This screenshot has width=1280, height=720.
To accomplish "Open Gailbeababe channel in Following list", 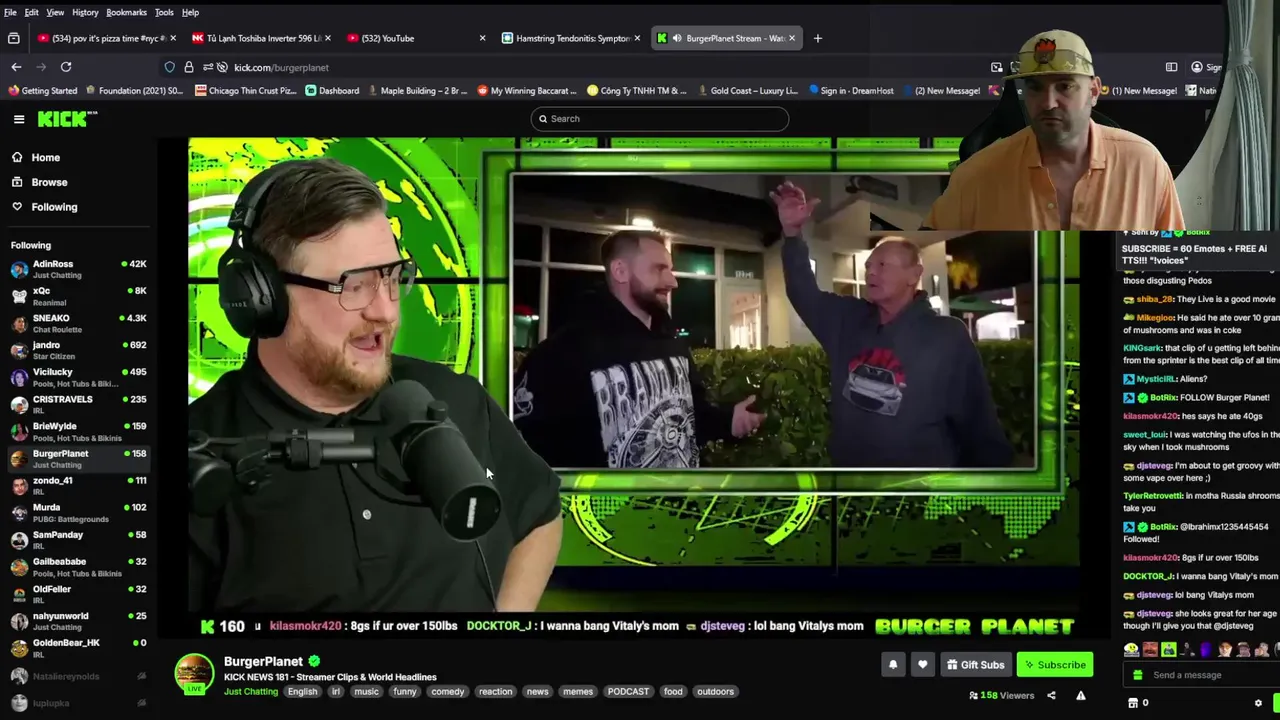I will tap(78, 565).
